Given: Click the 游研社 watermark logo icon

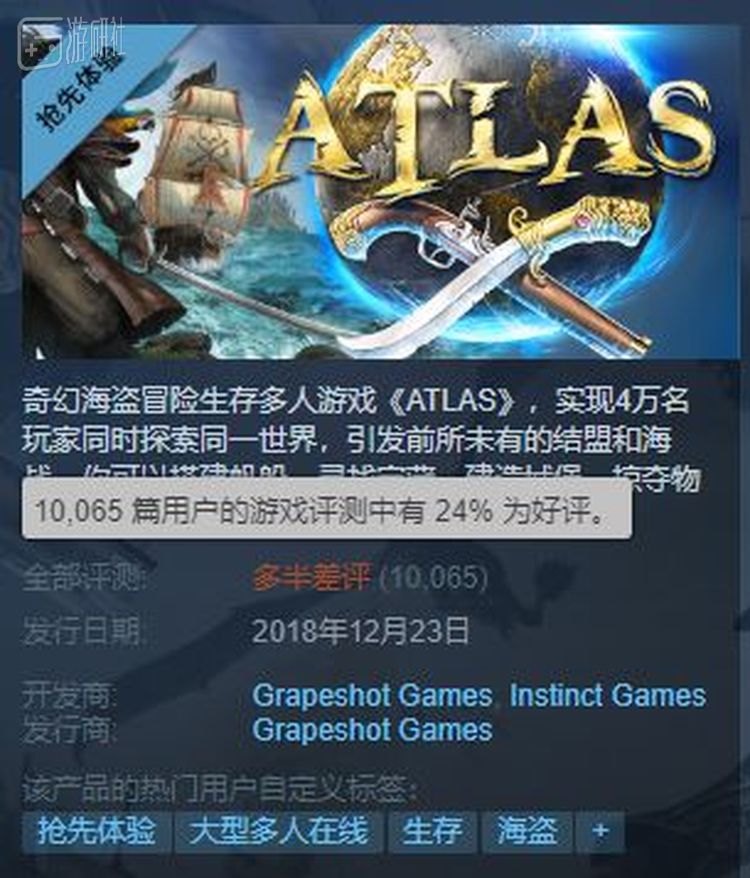Looking at the screenshot, I should coord(41,43).
